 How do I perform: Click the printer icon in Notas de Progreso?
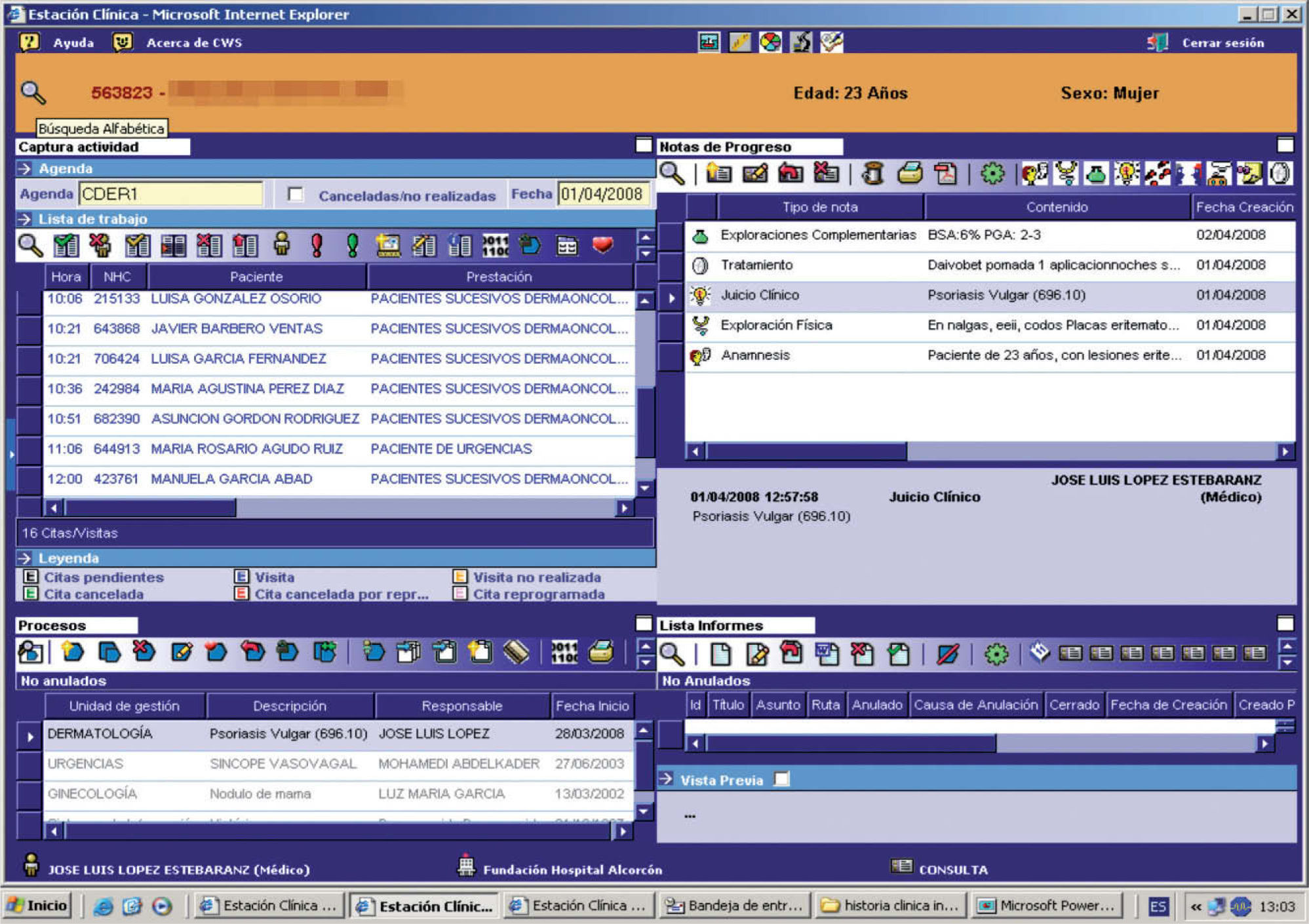coord(910,174)
